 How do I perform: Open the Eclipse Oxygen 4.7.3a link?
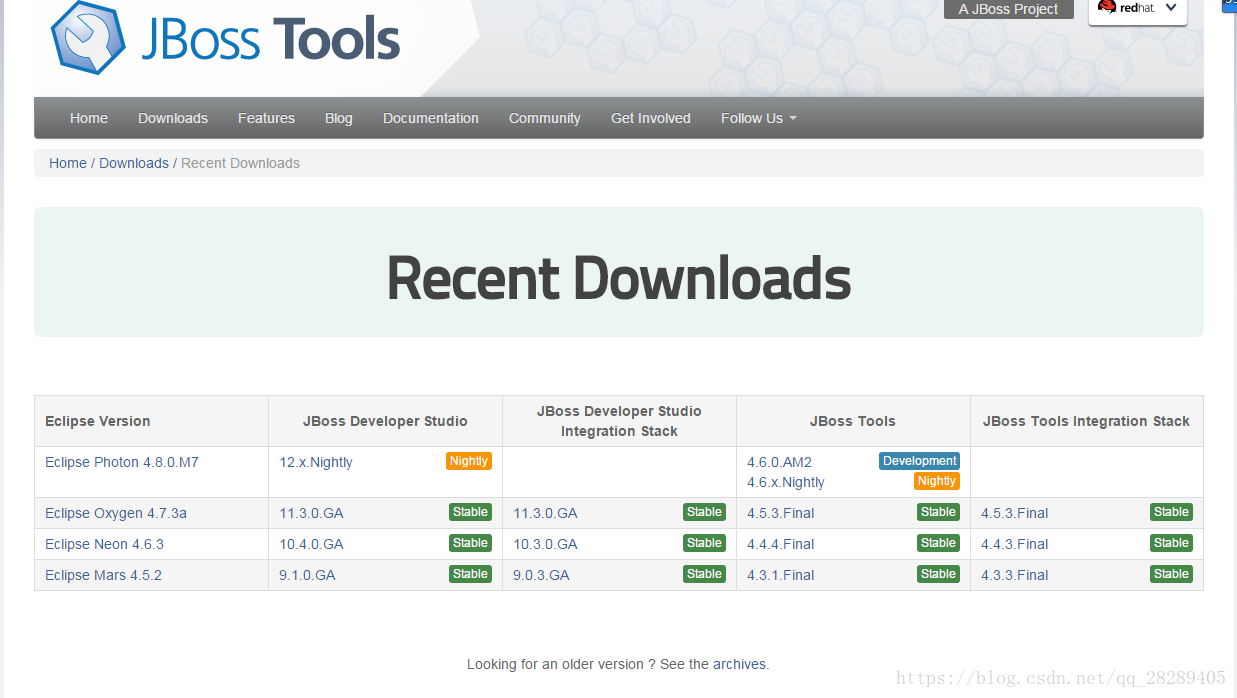click(116, 513)
